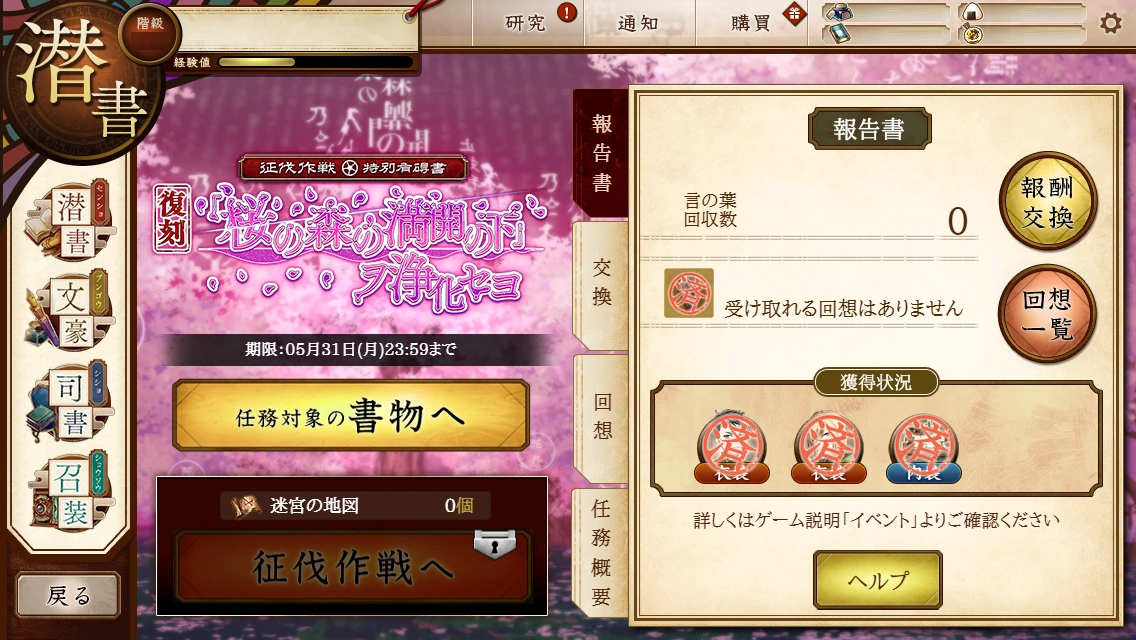Open 通知 from the top menu

tap(639, 23)
